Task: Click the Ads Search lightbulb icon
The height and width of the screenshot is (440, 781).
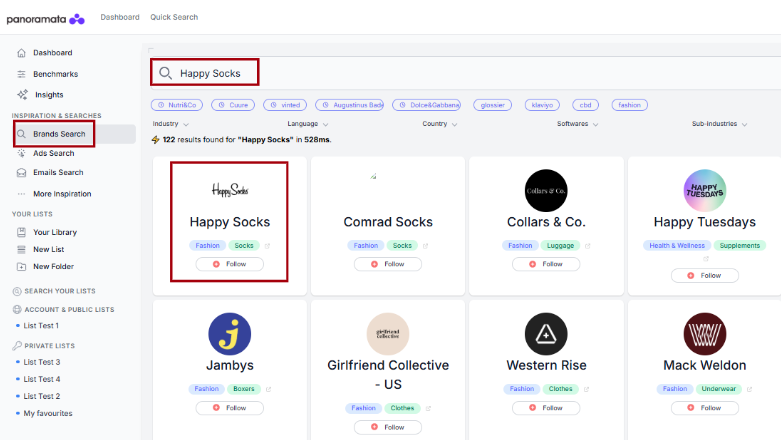Action: [x=21, y=153]
